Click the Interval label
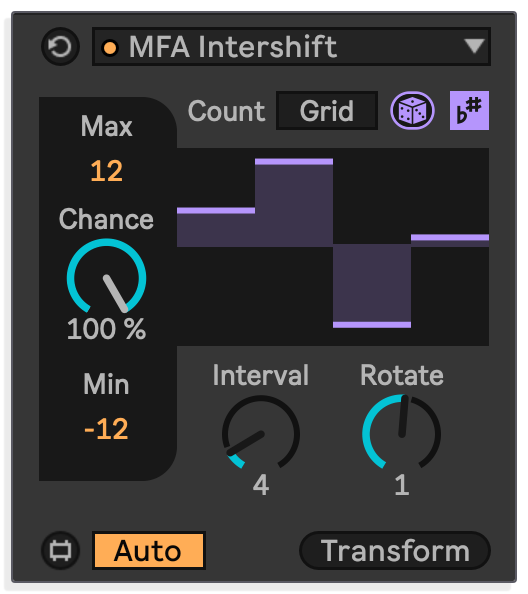The width and height of the screenshot is (528, 594). [x=261, y=375]
